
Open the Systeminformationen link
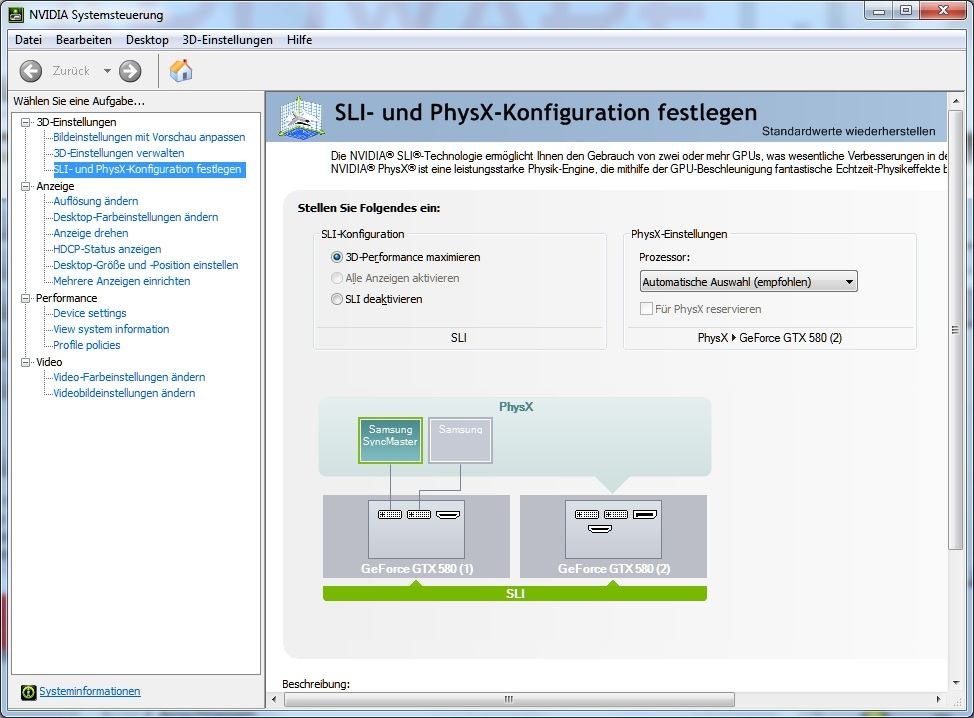coord(89,691)
